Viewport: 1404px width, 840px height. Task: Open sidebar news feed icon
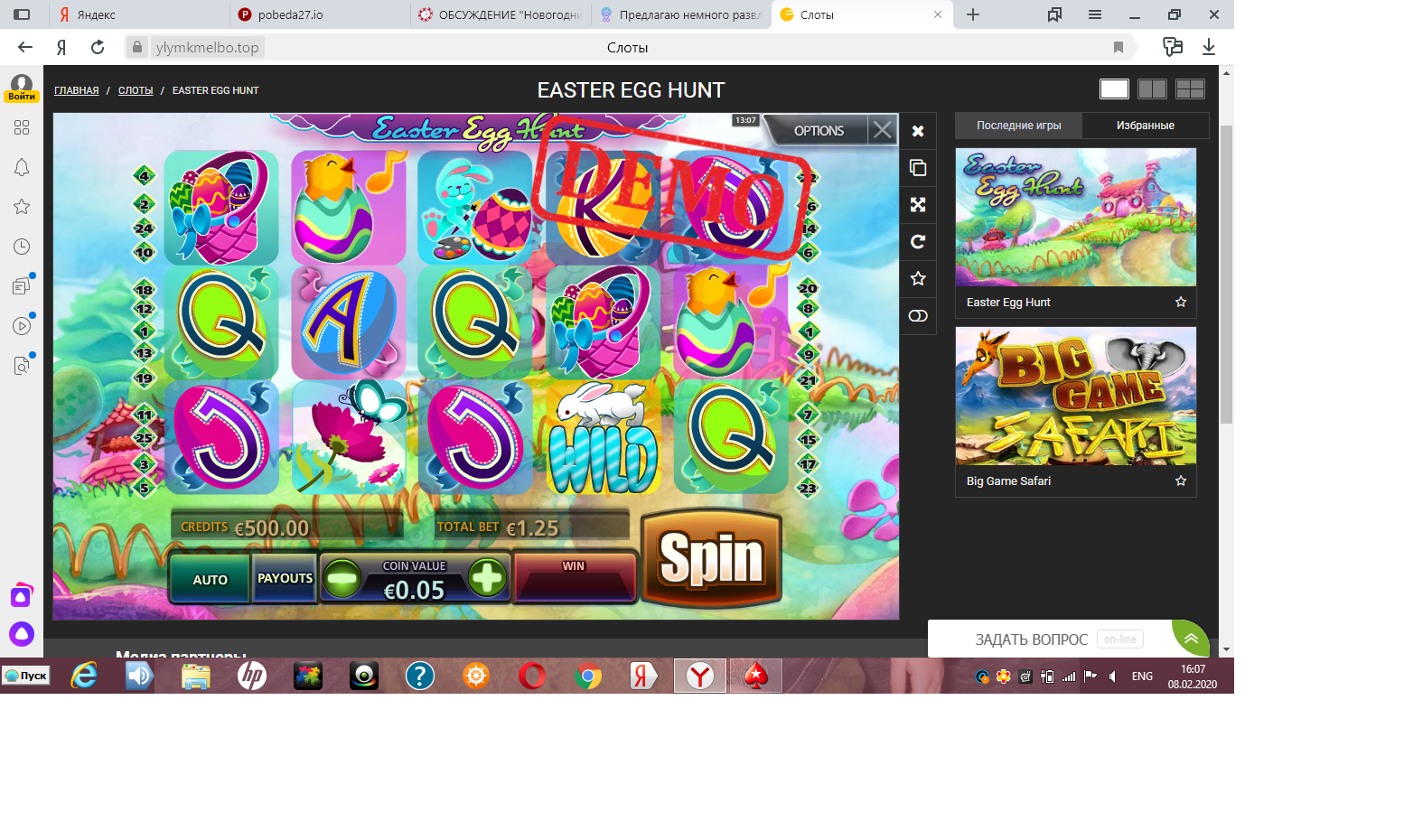tap(22, 286)
